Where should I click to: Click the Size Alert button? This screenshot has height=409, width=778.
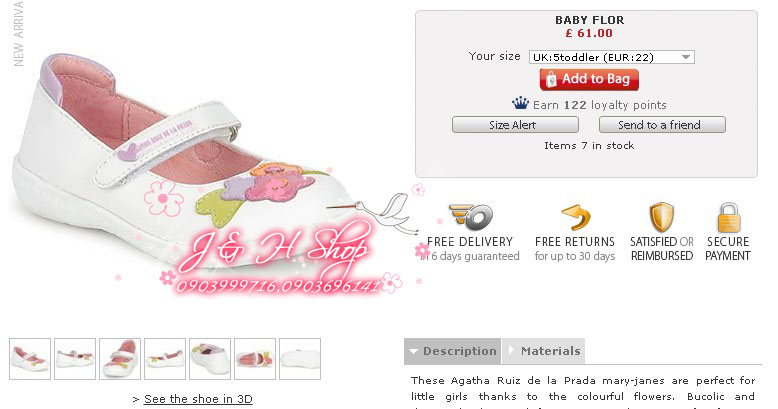(515, 125)
